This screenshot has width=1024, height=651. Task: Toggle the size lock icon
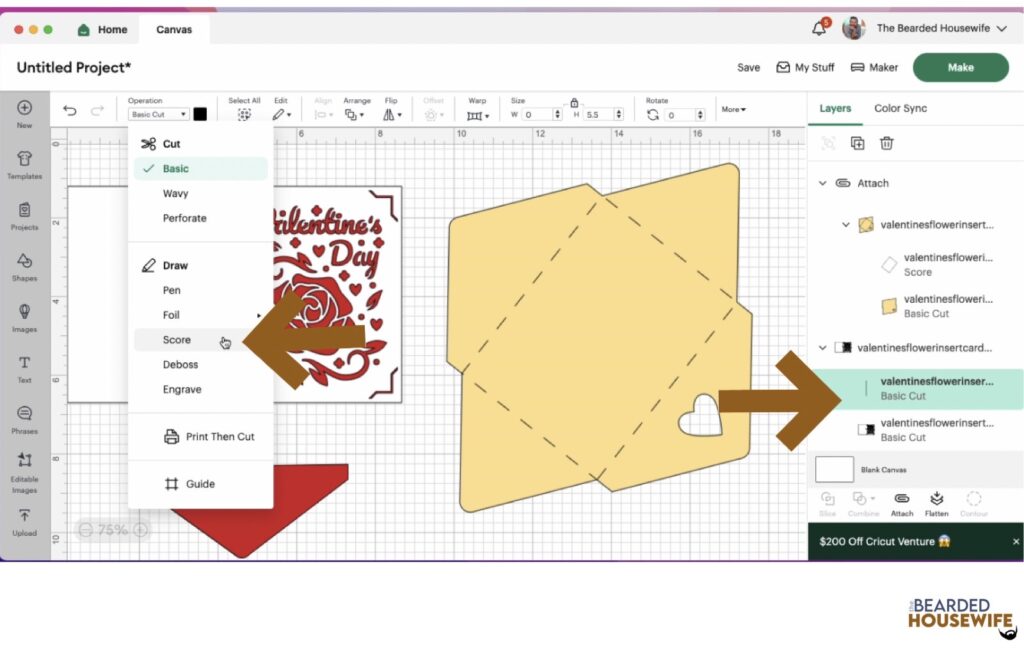click(x=574, y=102)
